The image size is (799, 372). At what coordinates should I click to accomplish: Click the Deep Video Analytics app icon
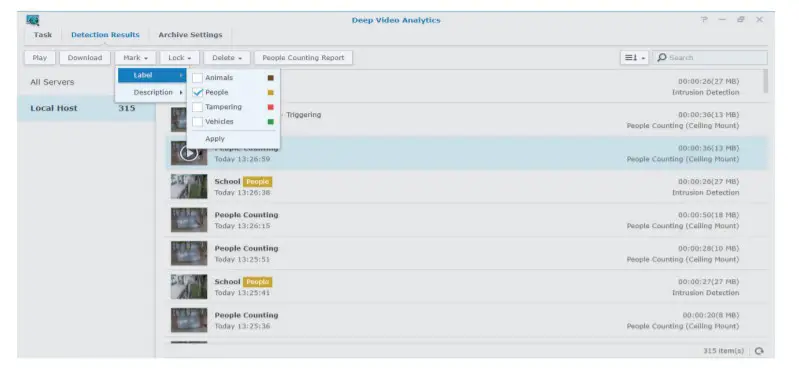[x=33, y=20]
